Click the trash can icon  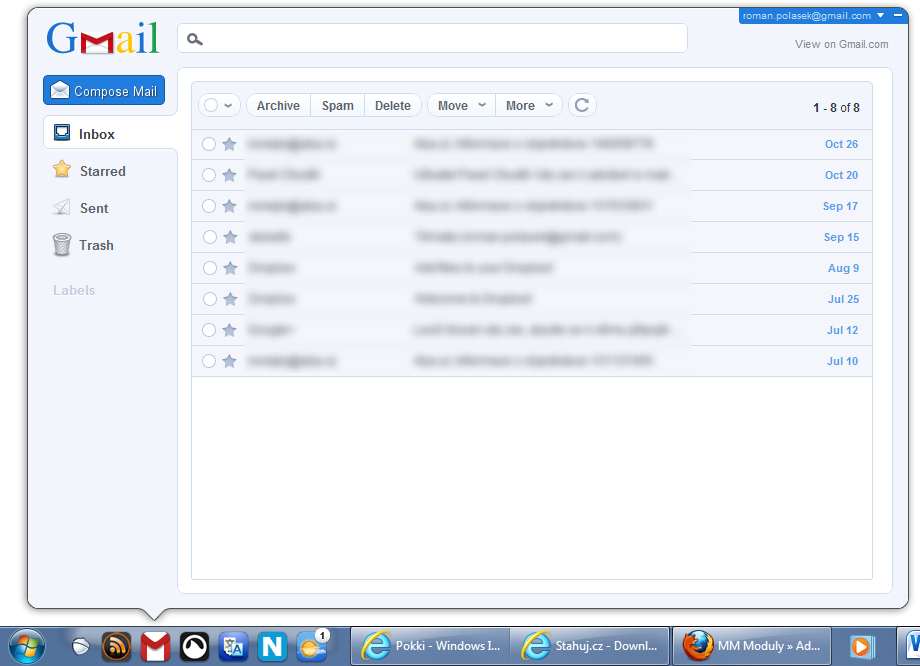(62, 244)
